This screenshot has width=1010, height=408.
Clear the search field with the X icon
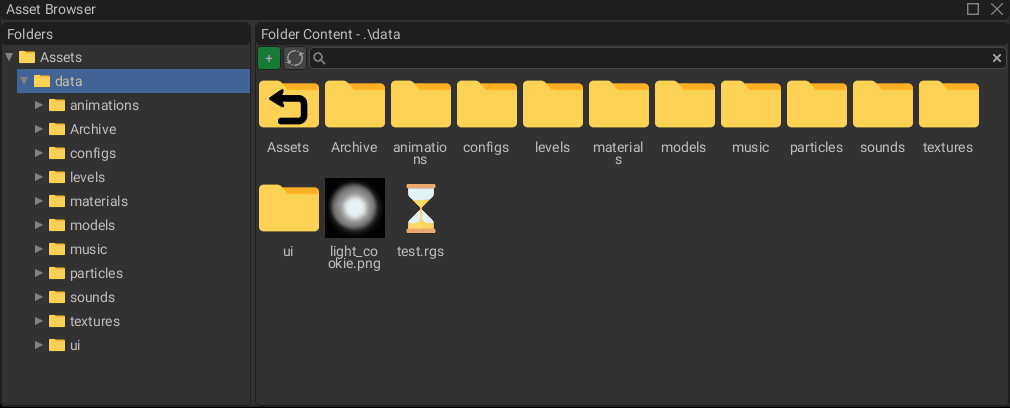pos(996,58)
